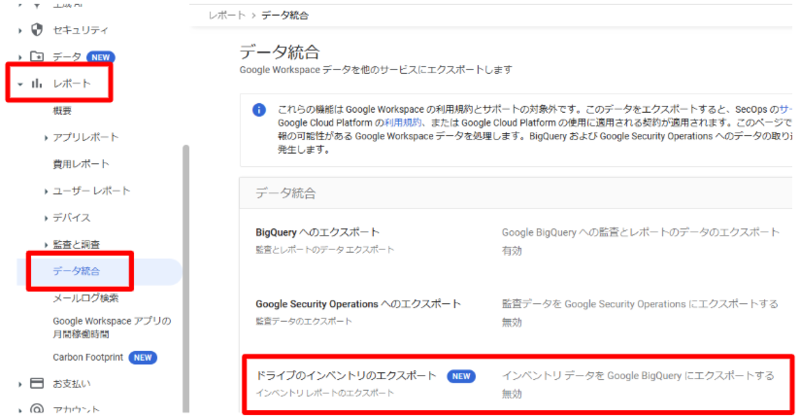This screenshot has height=416, width=800.
Task: Click the Security shield icon
Action: pos(37,30)
